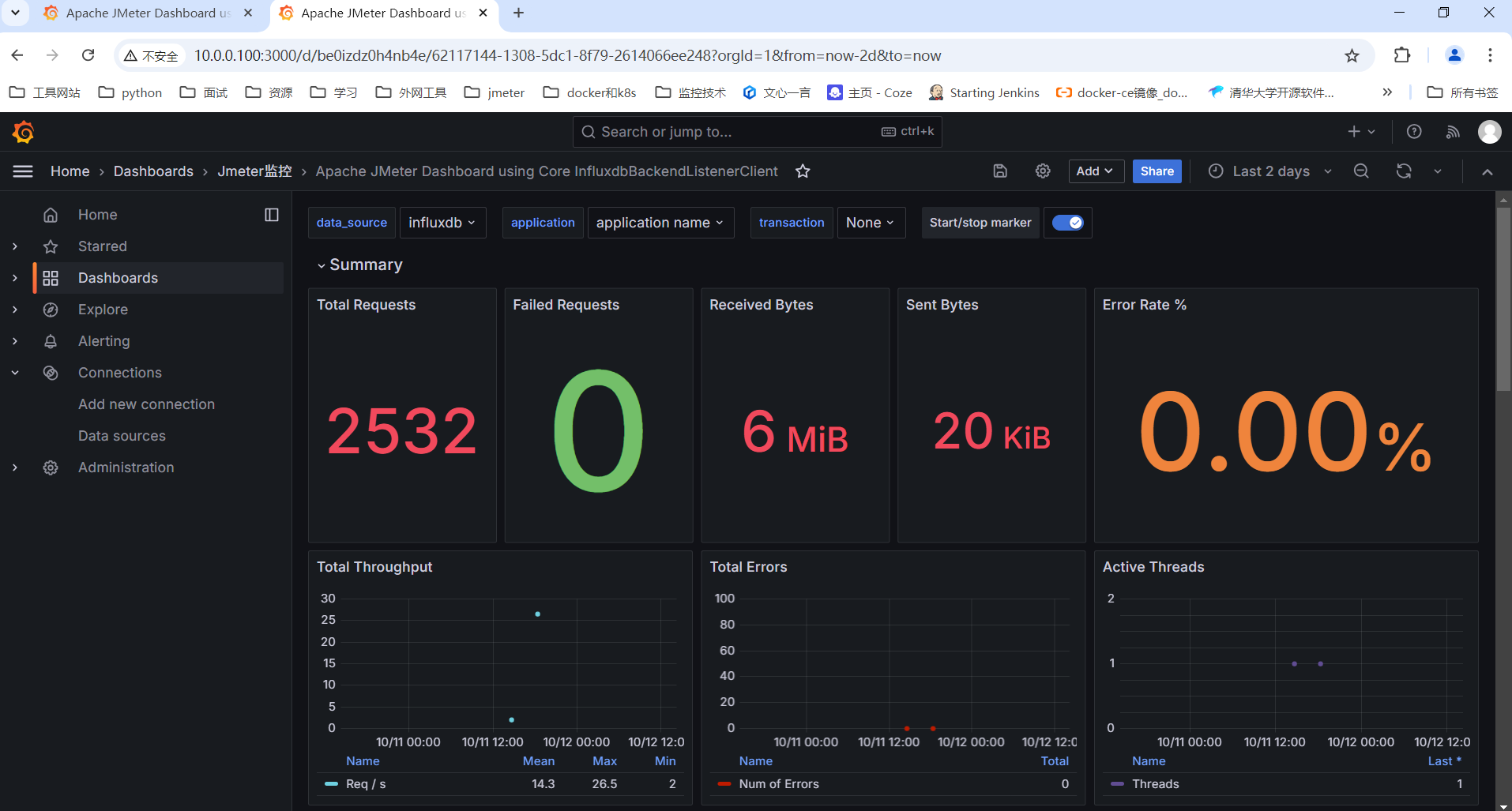Click the page vertical scrollbar thumb

click(1503, 298)
